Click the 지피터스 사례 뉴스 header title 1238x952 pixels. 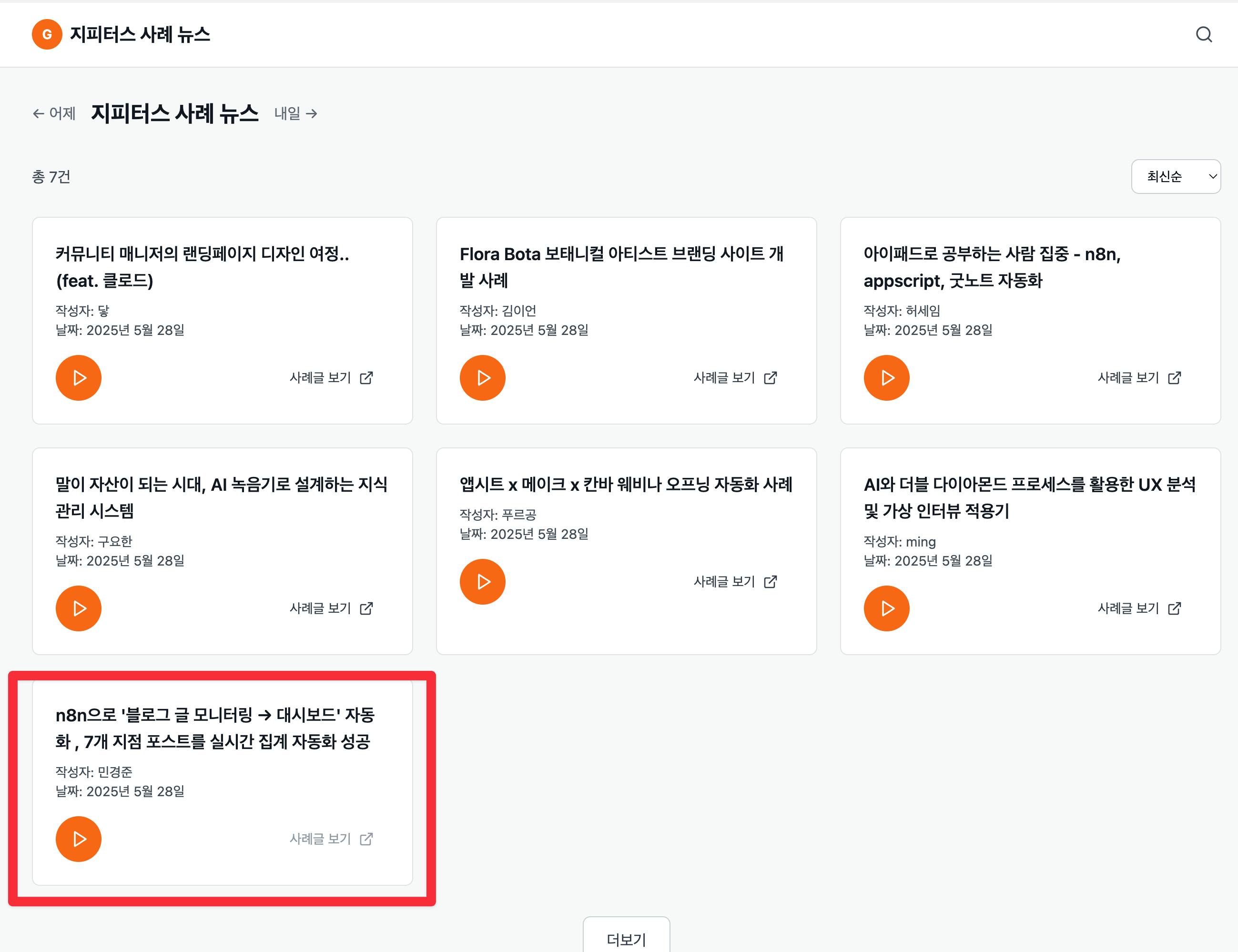click(140, 35)
